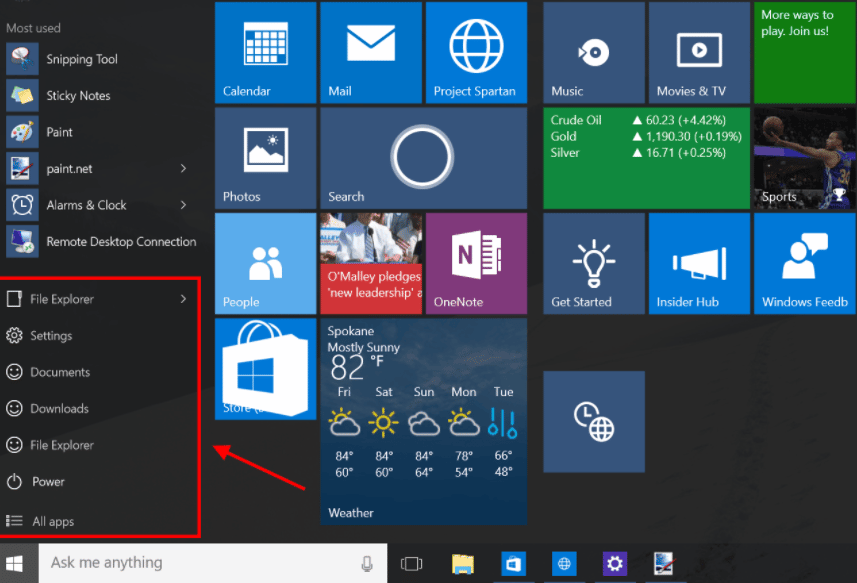Open the green 'More ways to play' tile
The width and height of the screenshot is (857, 583).
(x=805, y=52)
